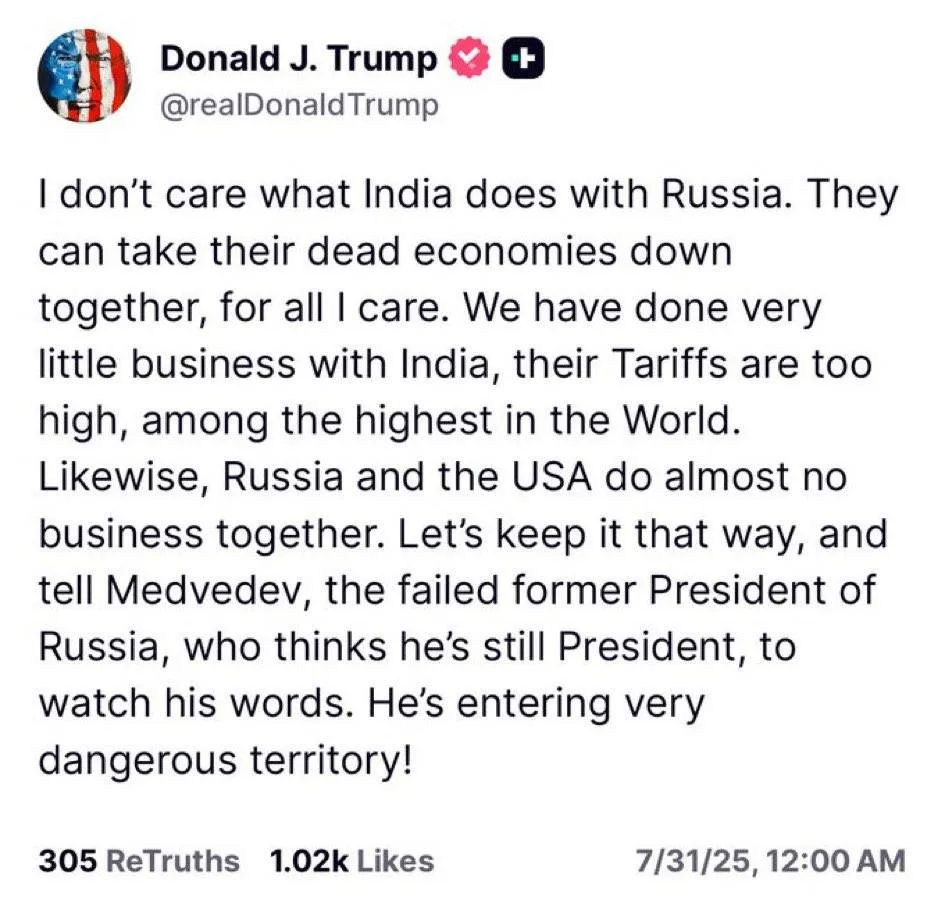The image size is (944, 914).
Task: Click the word highest in the post
Action: (x=423, y=421)
